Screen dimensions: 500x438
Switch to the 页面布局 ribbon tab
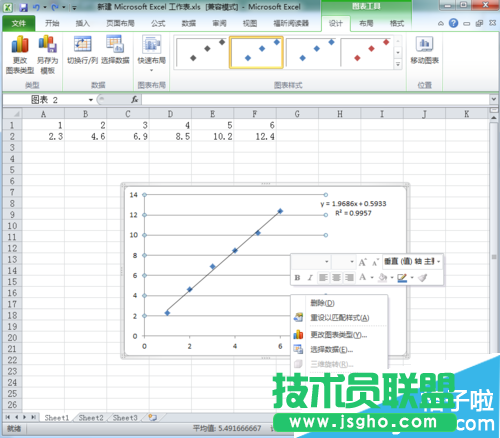coord(120,23)
